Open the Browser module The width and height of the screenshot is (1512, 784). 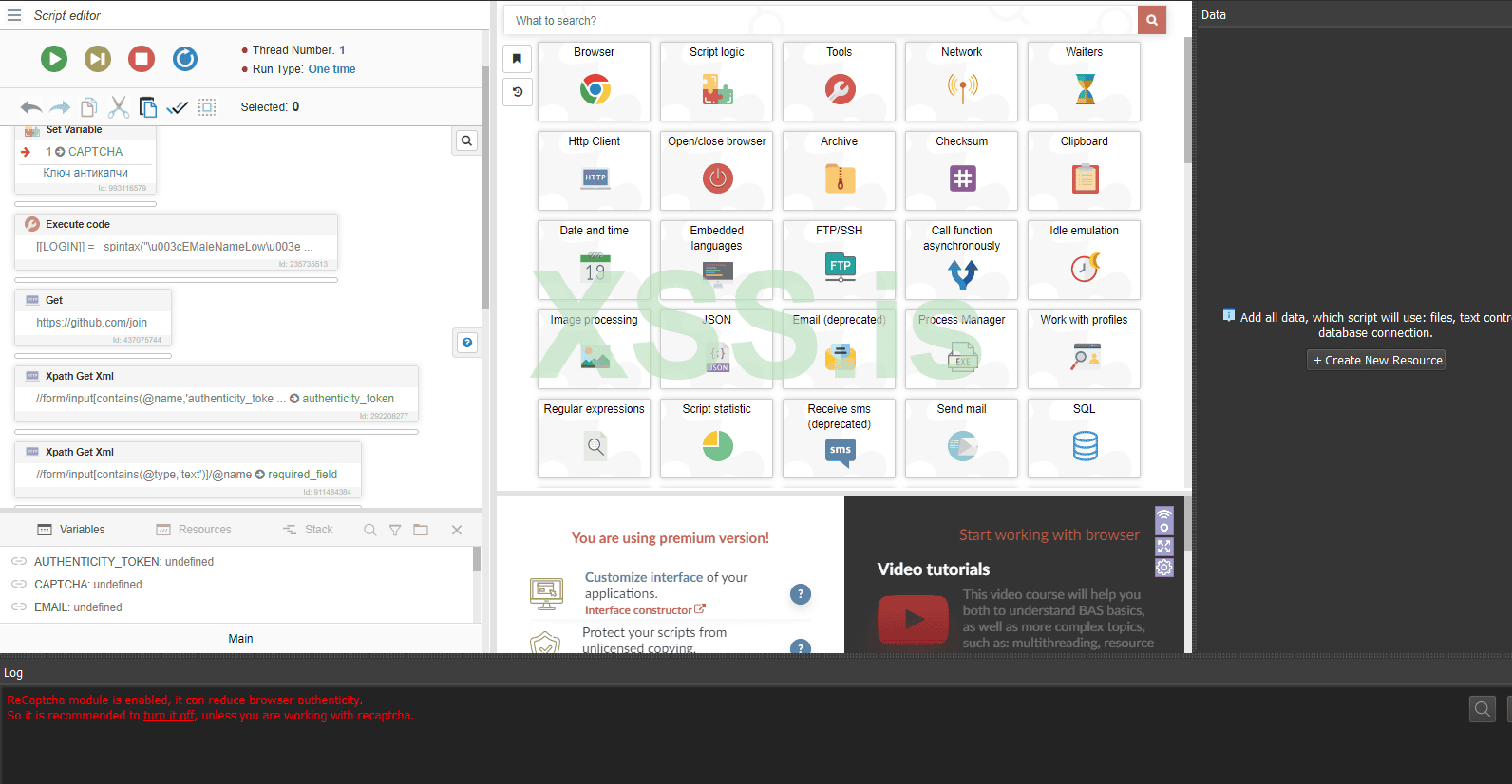click(595, 82)
